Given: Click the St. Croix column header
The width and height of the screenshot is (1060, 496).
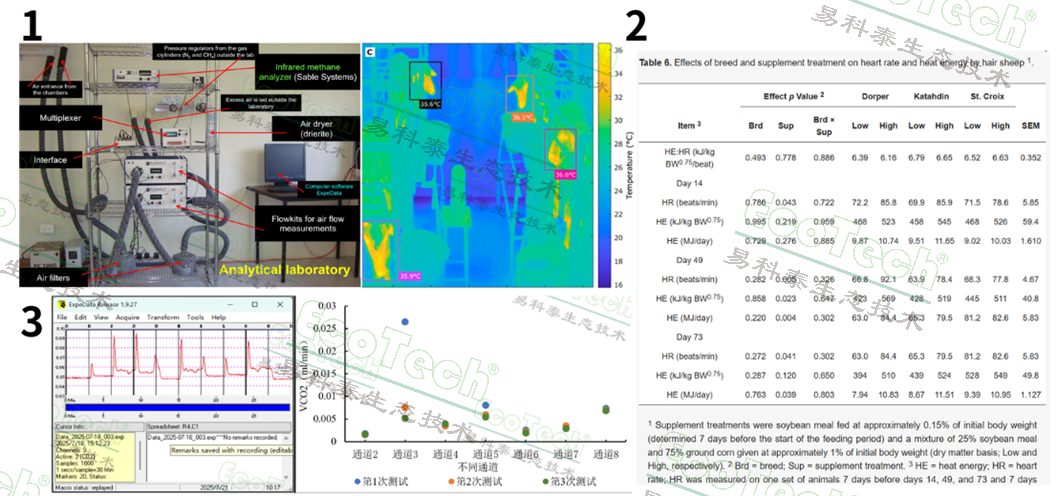Looking at the screenshot, I should tap(987, 96).
